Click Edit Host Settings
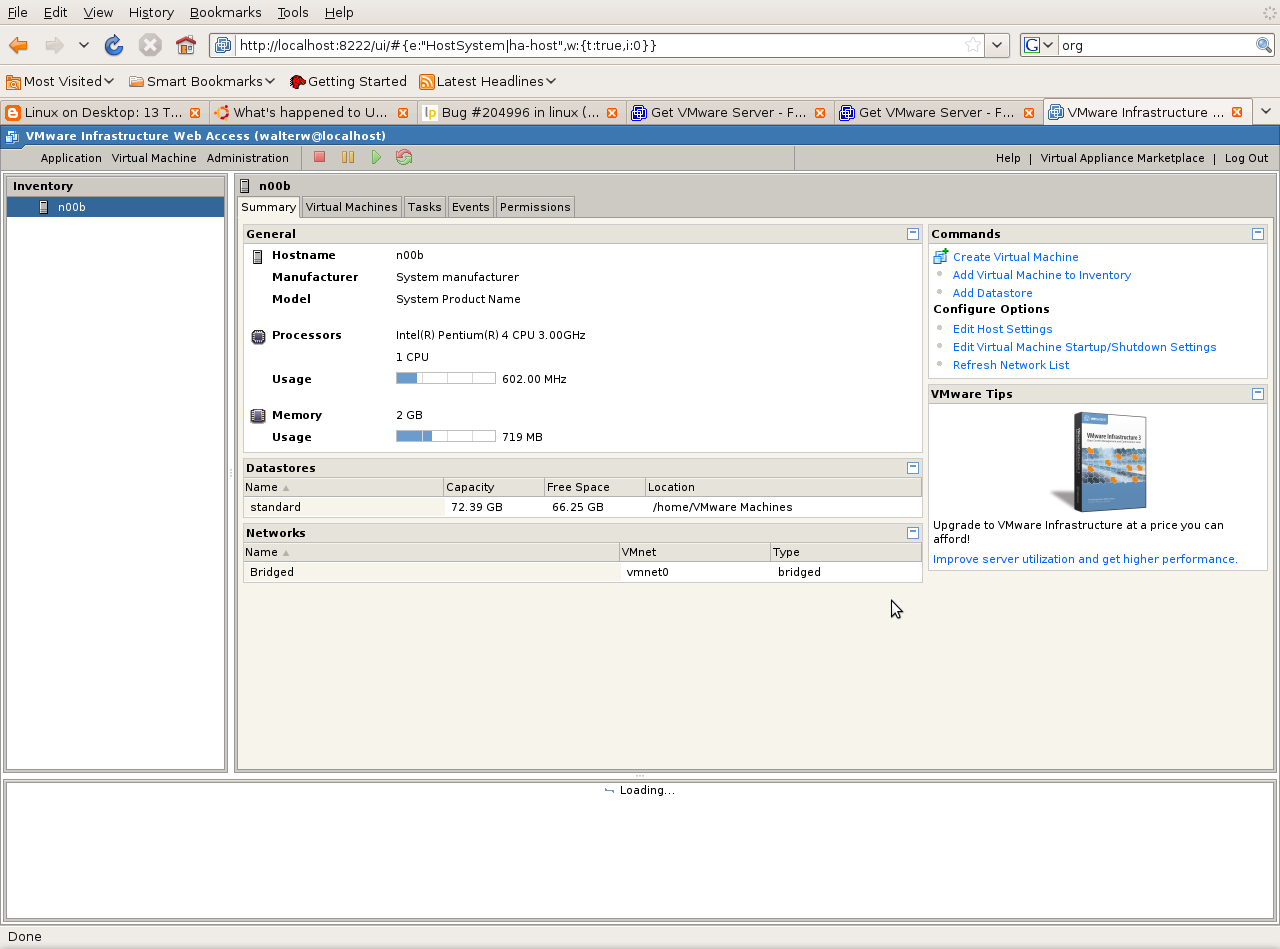Screen dimensions: 1280x949 click(1002, 329)
